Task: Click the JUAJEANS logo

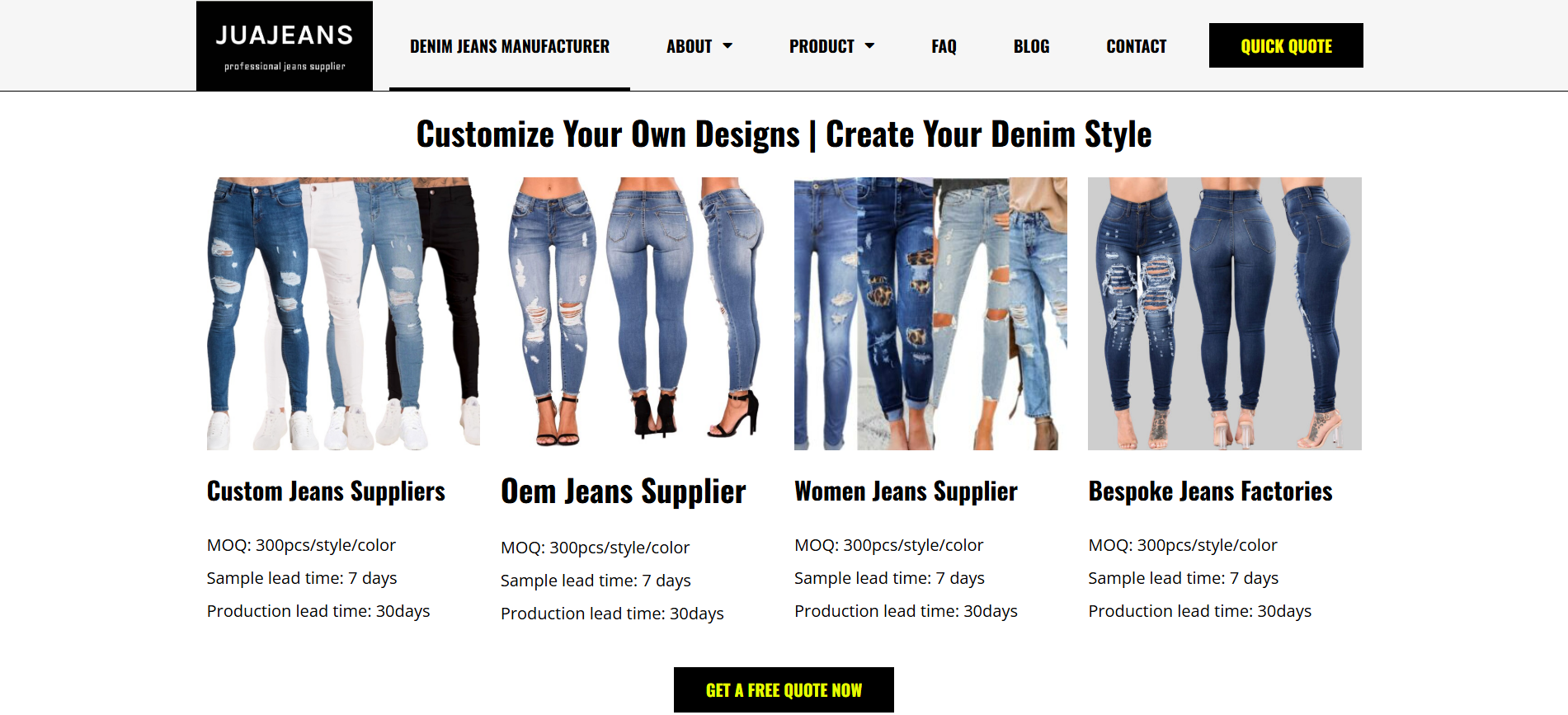Action: 285,46
